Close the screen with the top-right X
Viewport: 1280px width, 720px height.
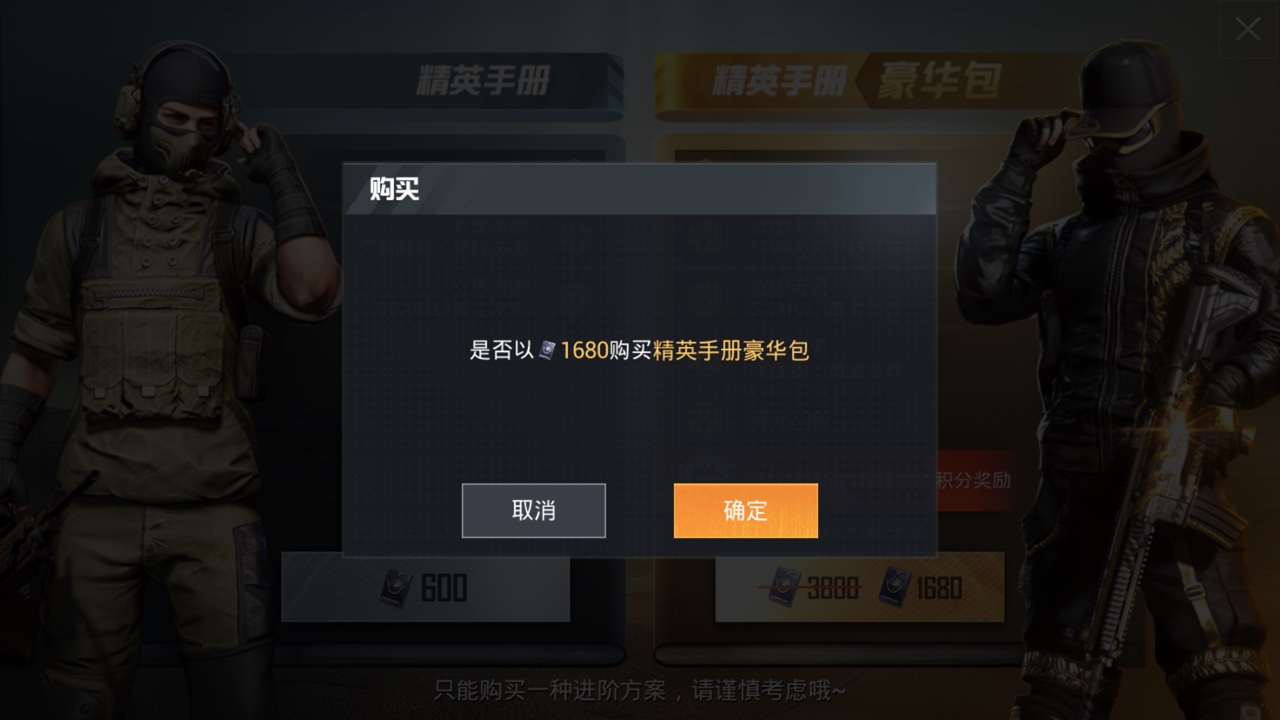(x=1248, y=29)
